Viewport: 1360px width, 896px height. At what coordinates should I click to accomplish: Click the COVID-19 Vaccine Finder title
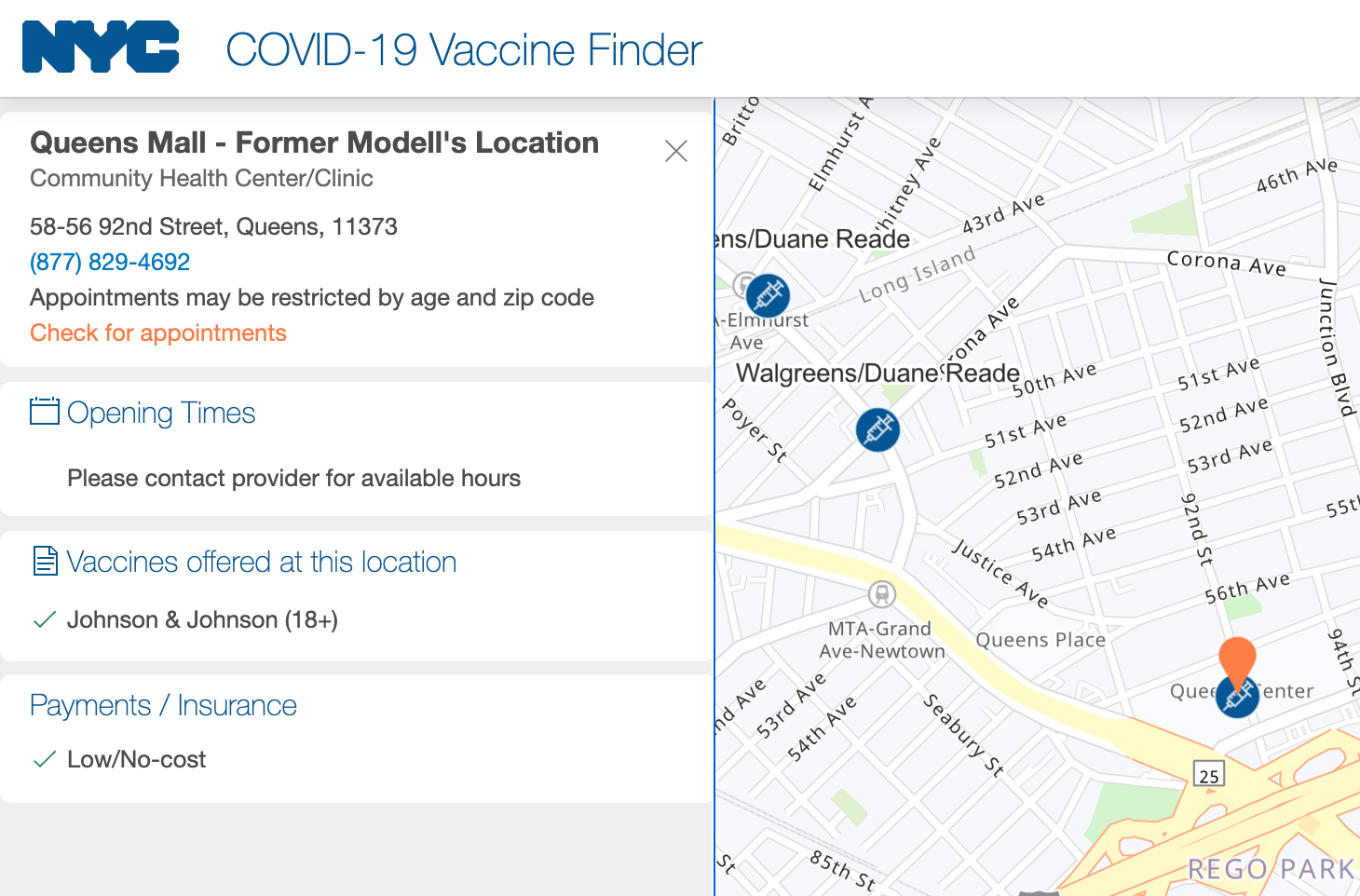pos(463,50)
